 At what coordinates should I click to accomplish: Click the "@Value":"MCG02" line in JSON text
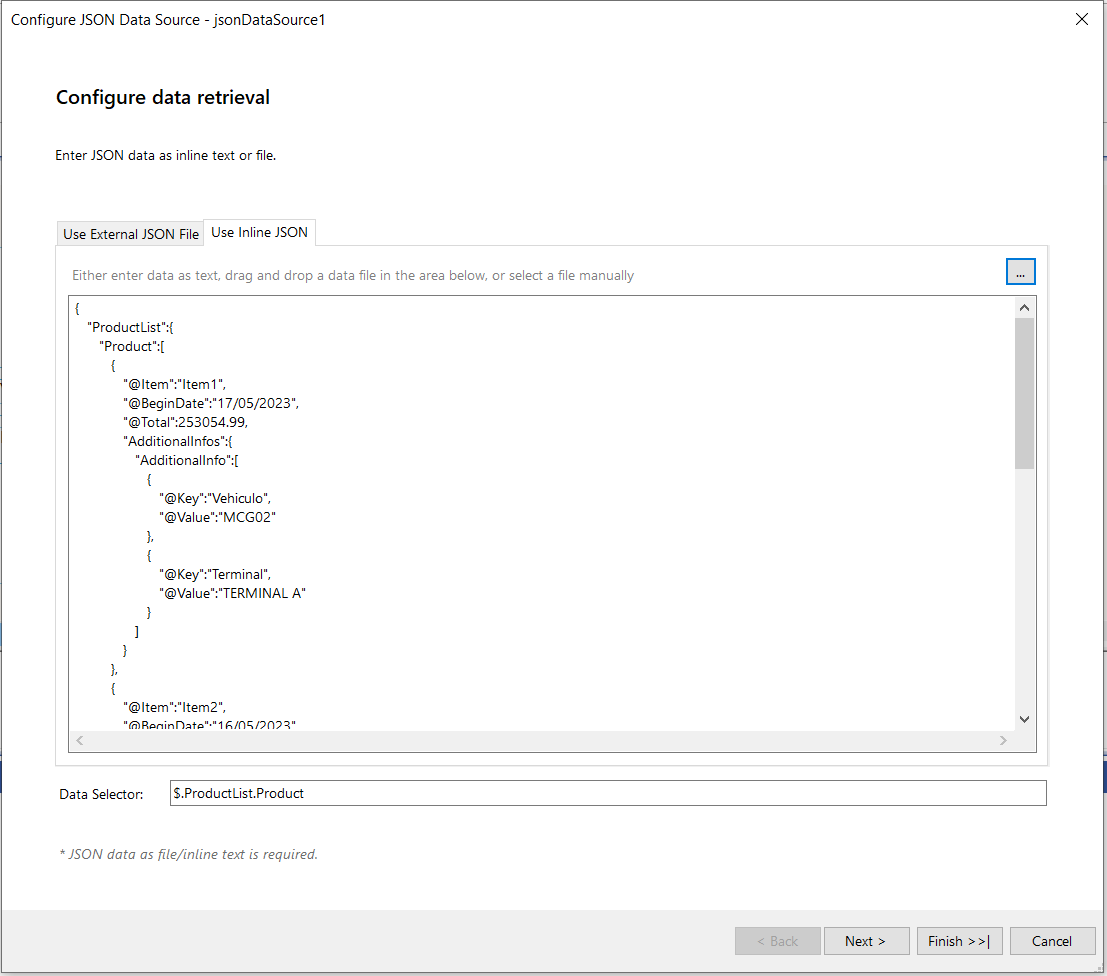216,517
